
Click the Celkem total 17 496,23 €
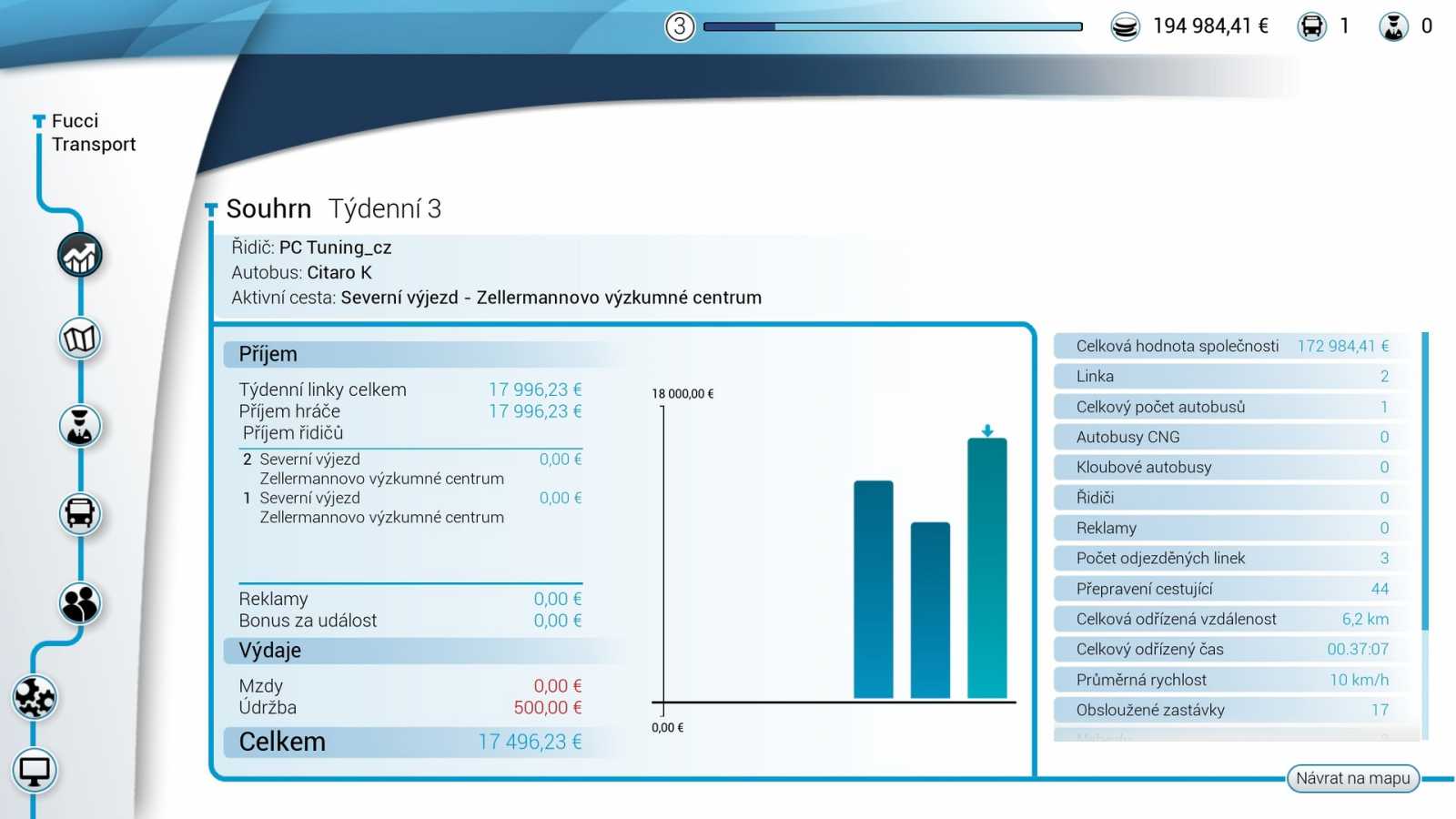pos(530,743)
